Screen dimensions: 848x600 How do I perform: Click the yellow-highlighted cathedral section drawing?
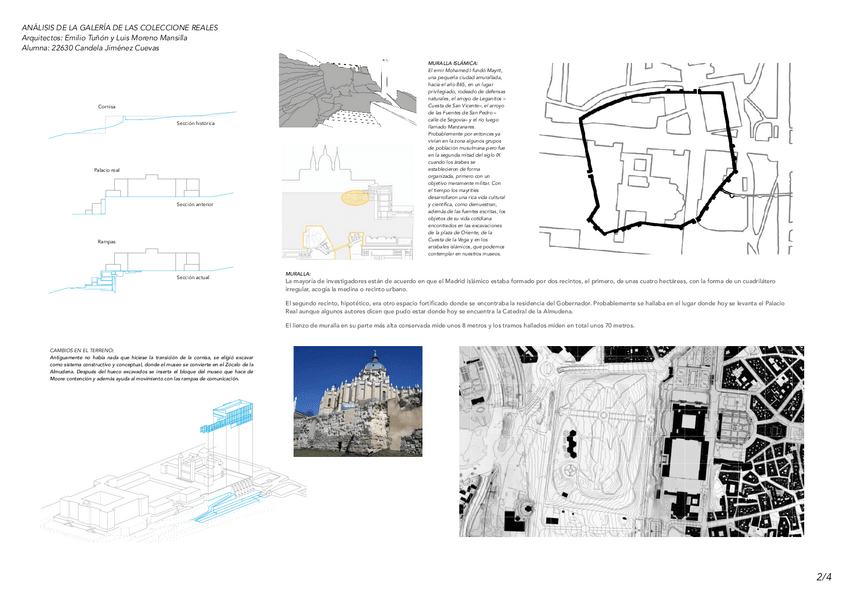[350, 205]
